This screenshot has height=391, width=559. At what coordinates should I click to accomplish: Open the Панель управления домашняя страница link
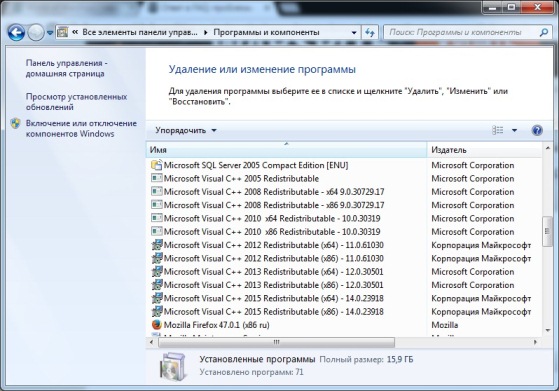[x=66, y=68]
